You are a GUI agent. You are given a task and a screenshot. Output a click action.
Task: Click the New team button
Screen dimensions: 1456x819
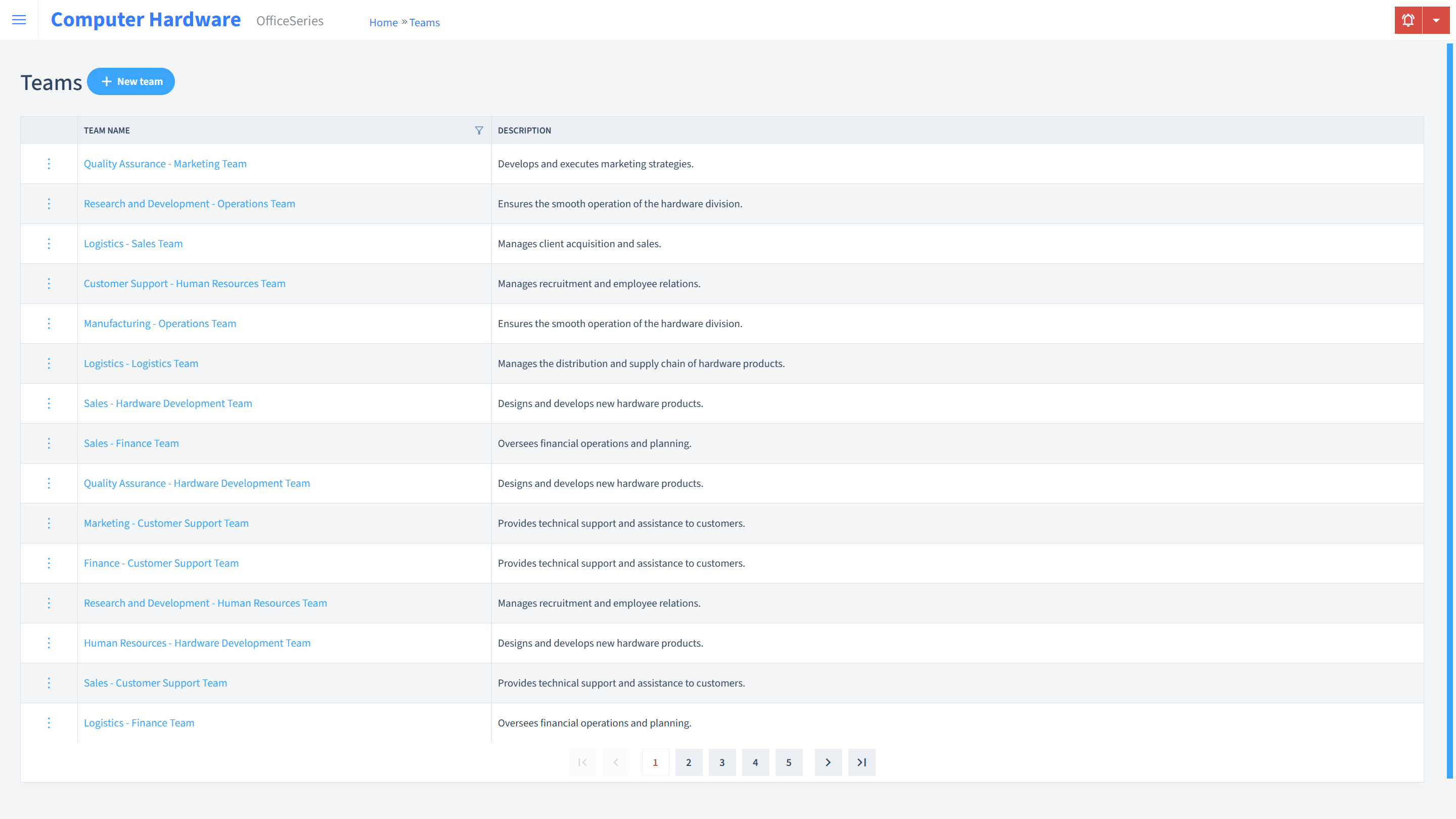pyautogui.click(x=131, y=81)
